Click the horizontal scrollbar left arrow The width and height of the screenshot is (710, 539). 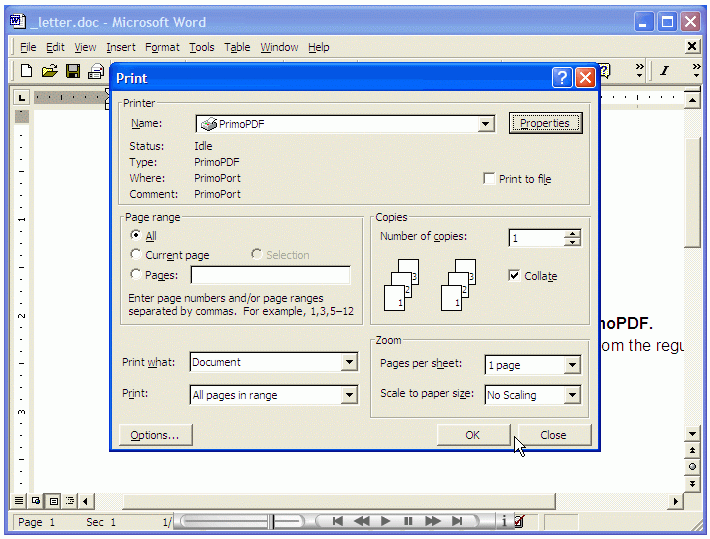[x=85, y=501]
